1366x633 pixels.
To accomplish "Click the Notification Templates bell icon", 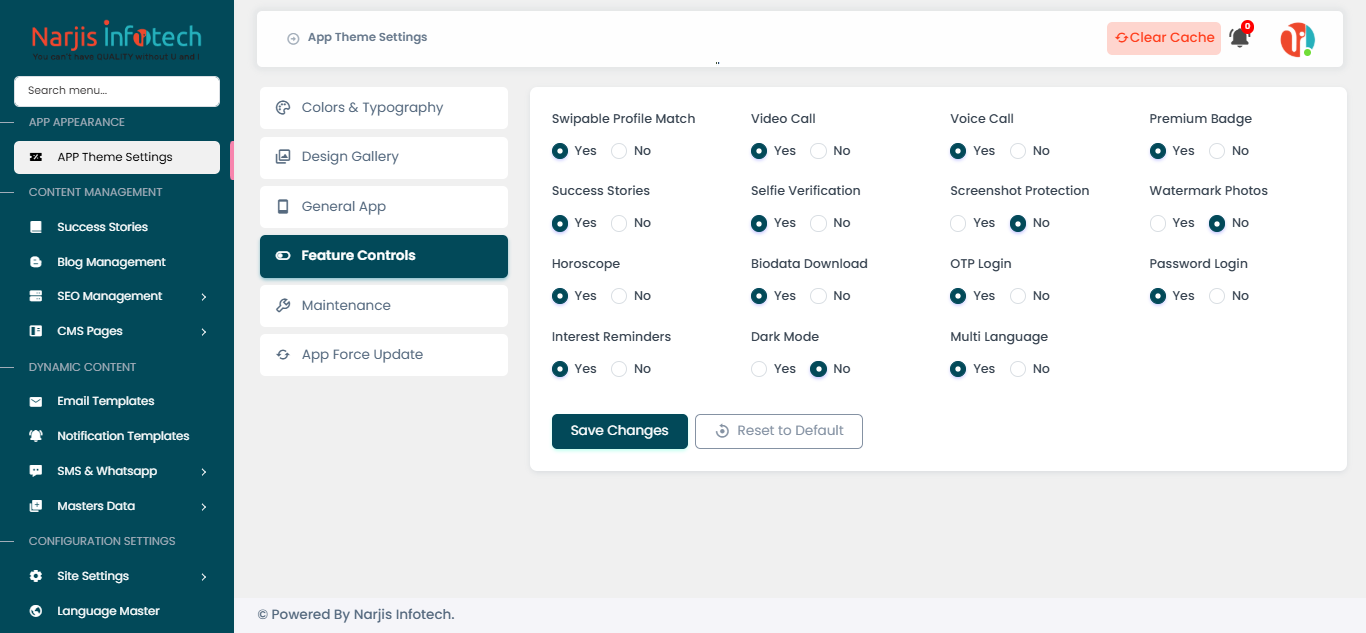I will (36, 436).
